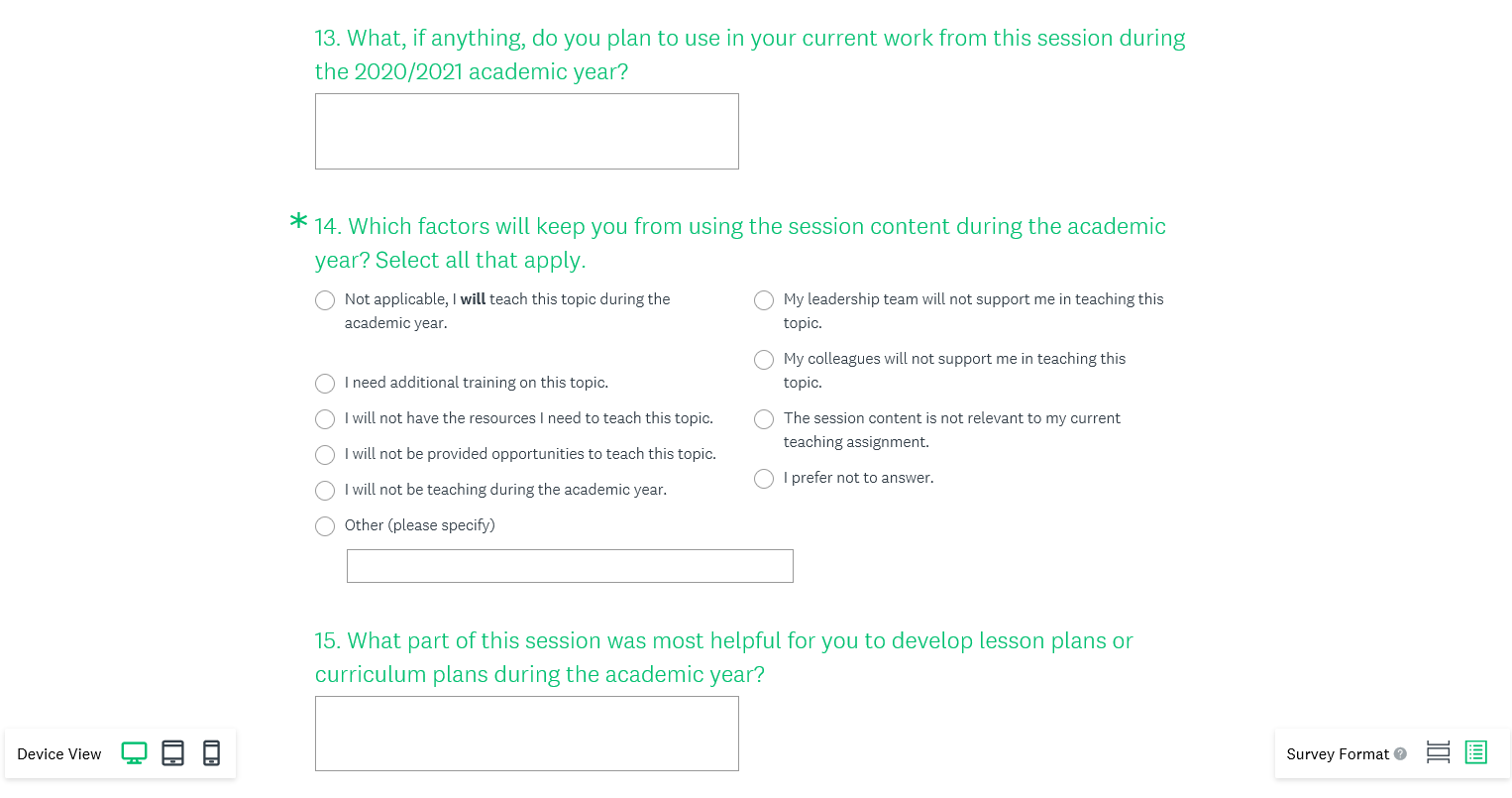The width and height of the screenshot is (1512, 798).
Task: Select one-question-at-a-time survey format icon
Action: point(1438,753)
